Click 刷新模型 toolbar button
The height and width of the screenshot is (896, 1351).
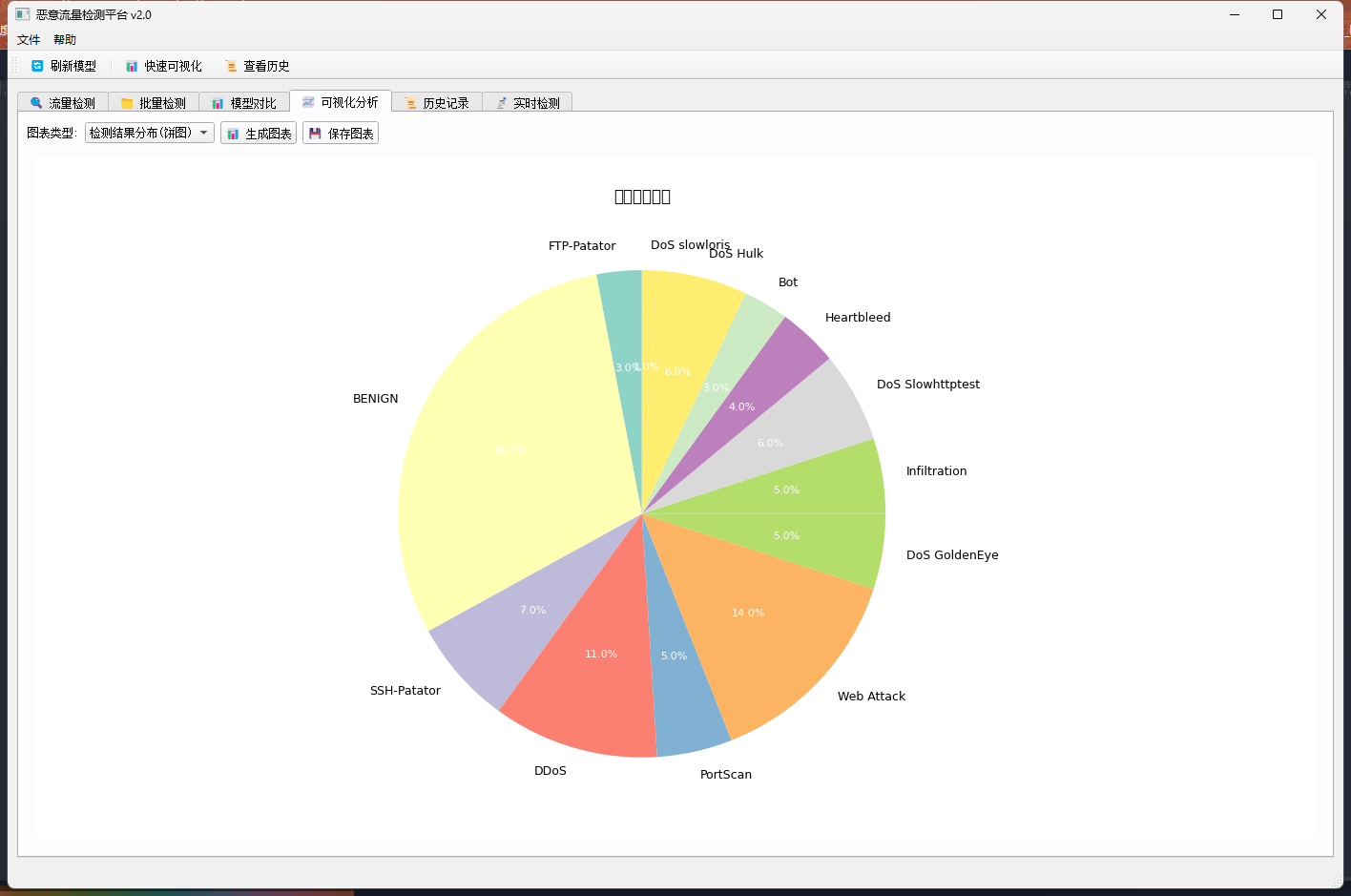pos(64,66)
